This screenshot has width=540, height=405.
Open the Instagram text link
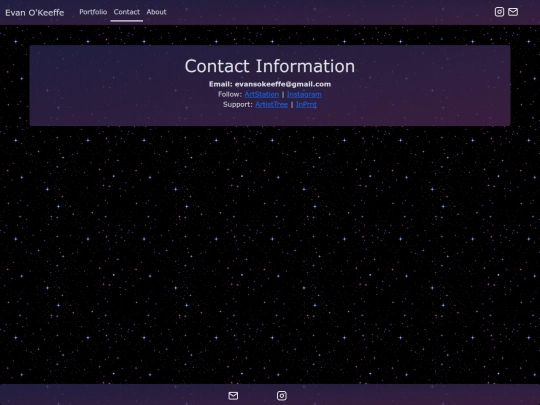[304, 94]
